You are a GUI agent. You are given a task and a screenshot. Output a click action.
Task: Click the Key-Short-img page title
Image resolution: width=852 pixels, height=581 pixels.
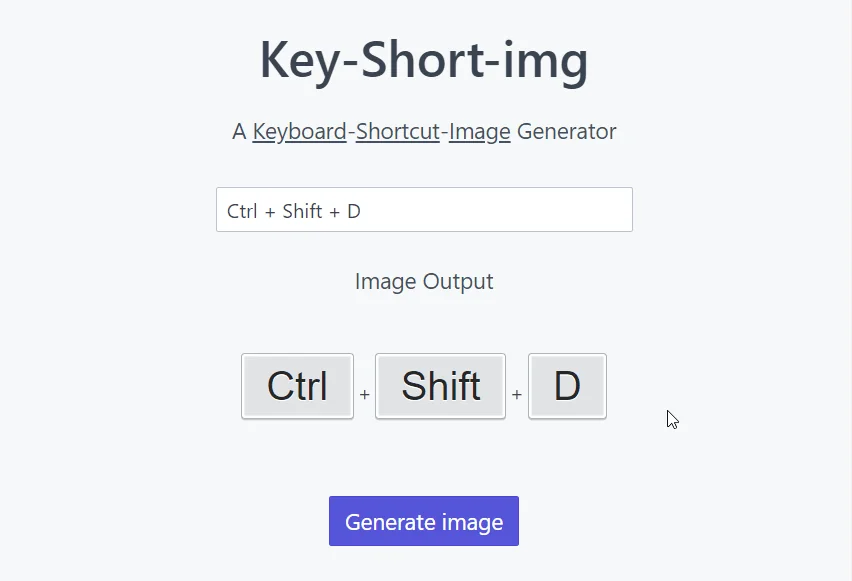click(424, 60)
